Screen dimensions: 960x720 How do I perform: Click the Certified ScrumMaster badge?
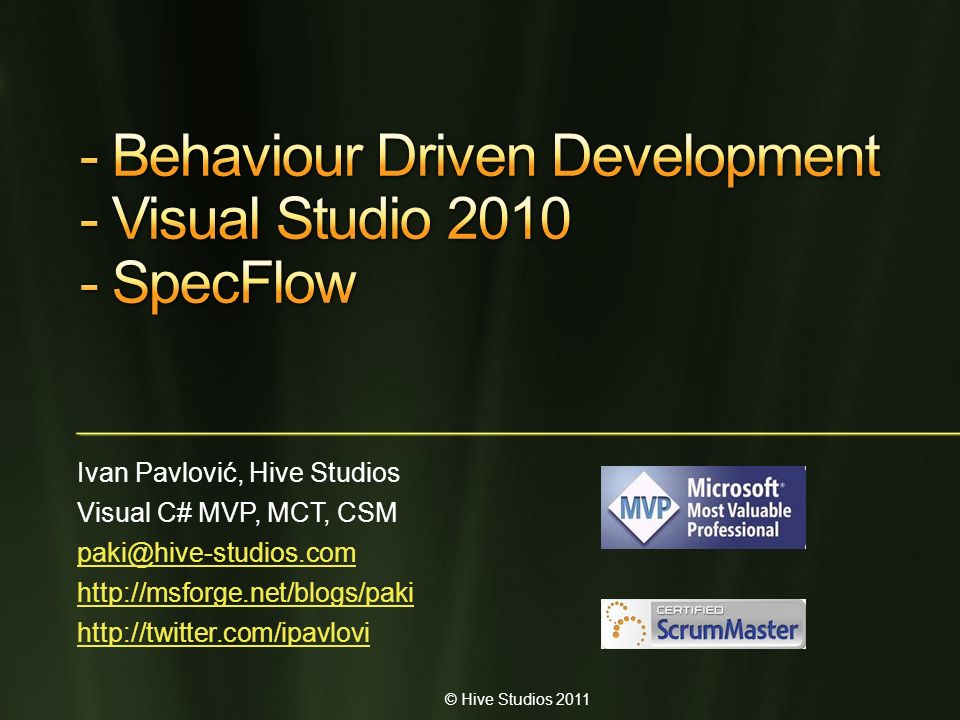point(703,623)
